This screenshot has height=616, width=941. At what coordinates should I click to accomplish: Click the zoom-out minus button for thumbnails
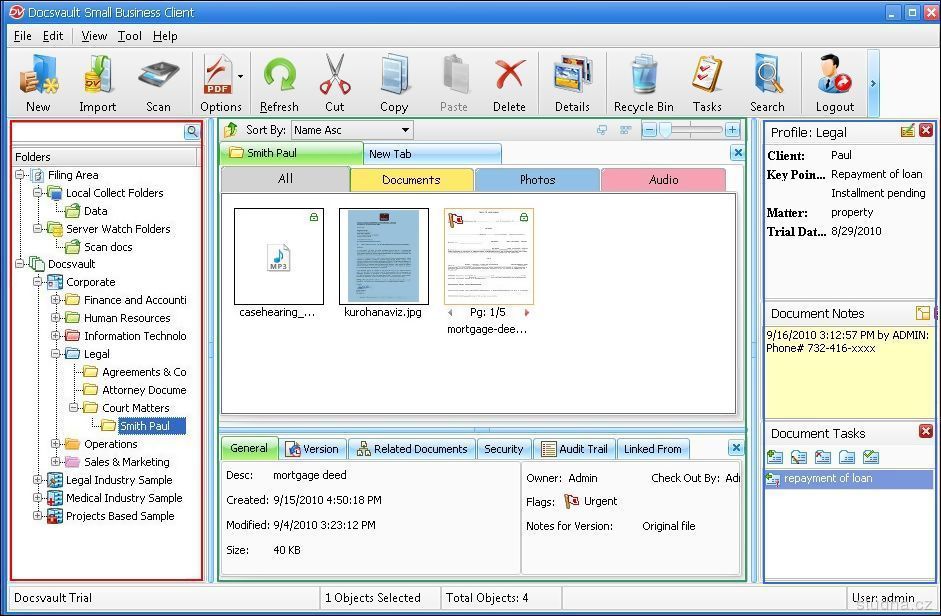click(650, 130)
